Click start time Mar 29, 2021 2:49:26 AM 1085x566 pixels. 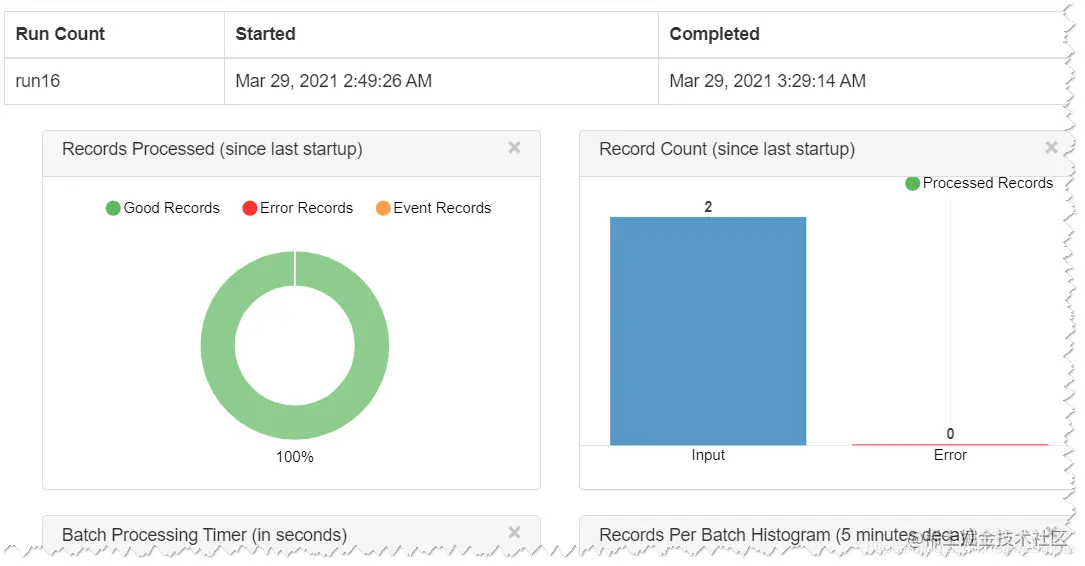click(x=334, y=81)
